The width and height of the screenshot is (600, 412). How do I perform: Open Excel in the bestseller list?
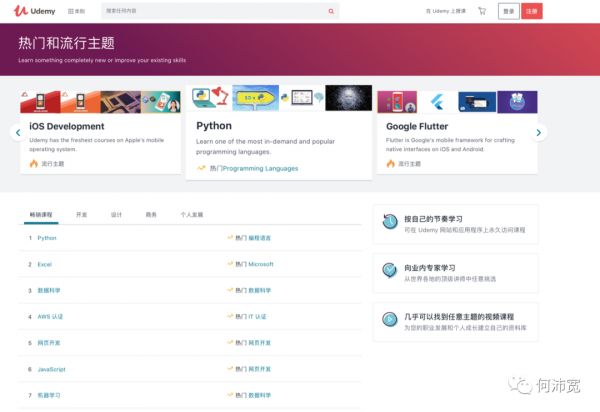pyautogui.click(x=44, y=264)
